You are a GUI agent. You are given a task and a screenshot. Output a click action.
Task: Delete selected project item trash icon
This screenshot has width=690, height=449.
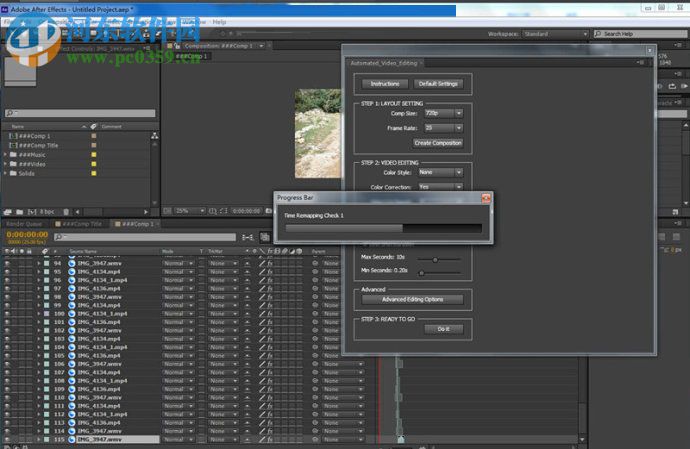(66, 212)
